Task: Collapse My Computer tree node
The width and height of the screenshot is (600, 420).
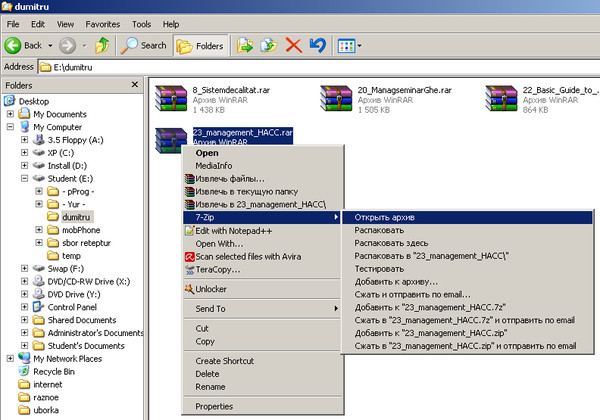Action: (10, 127)
